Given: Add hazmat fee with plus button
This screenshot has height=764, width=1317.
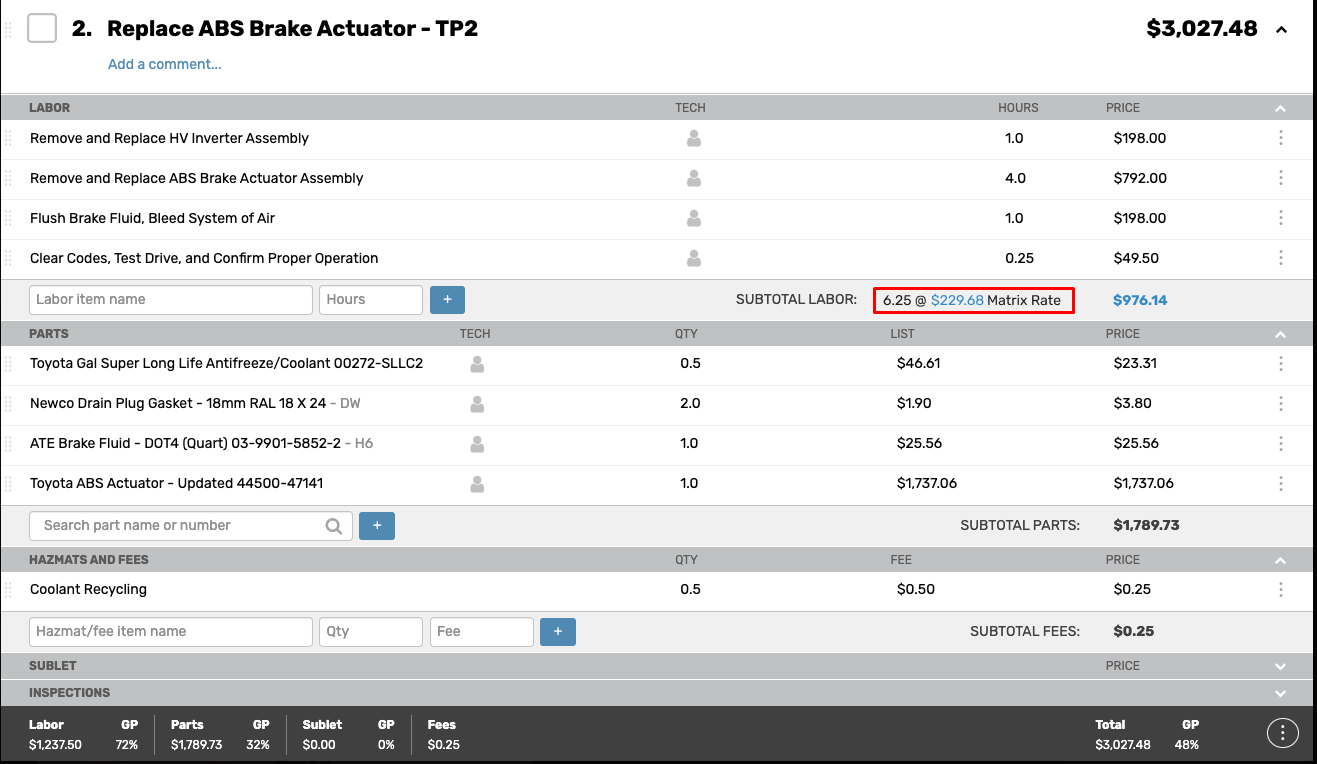Looking at the screenshot, I should click(558, 631).
